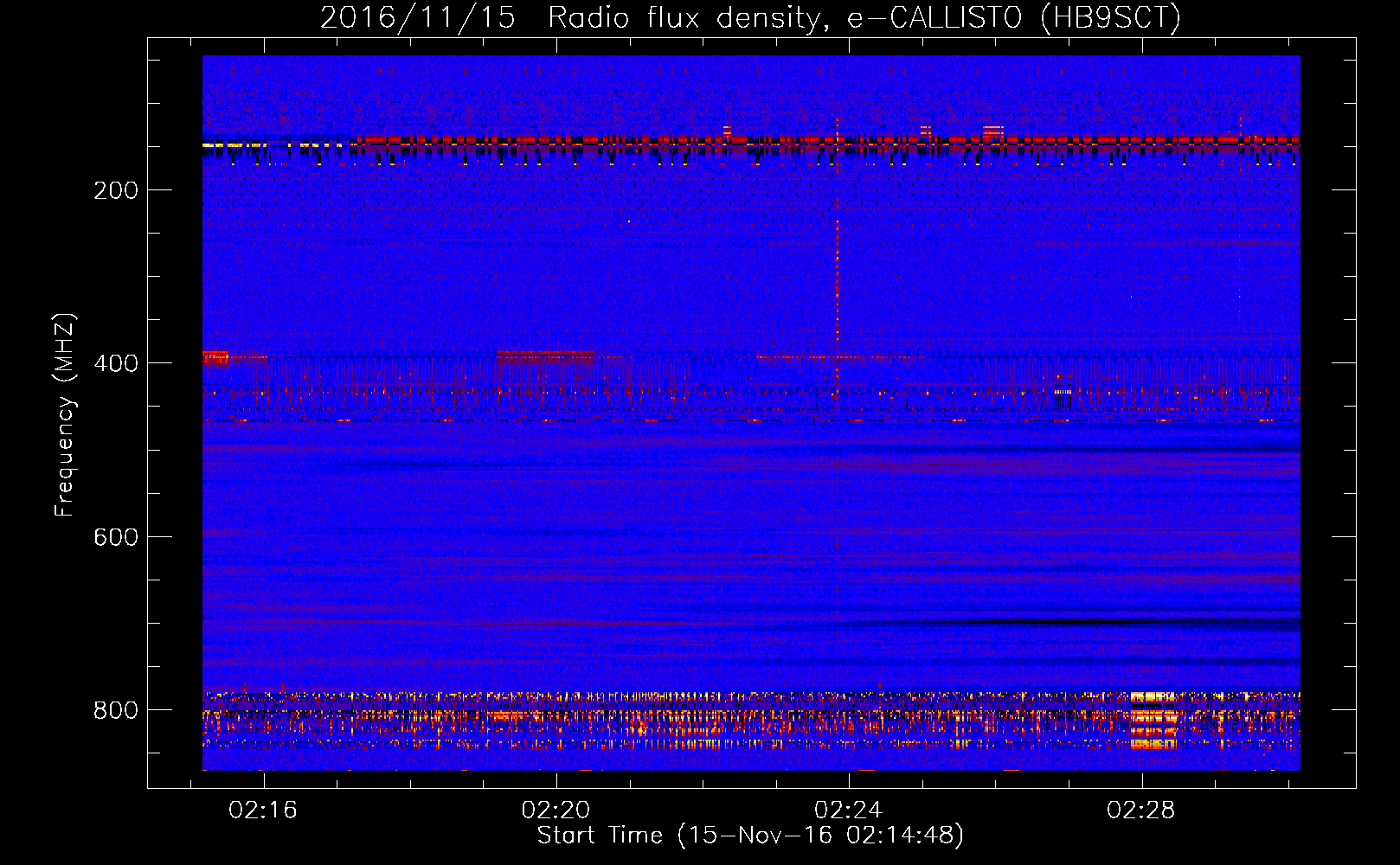Click the 'Frequency (MHZ)' axis label

[x=65, y=415]
